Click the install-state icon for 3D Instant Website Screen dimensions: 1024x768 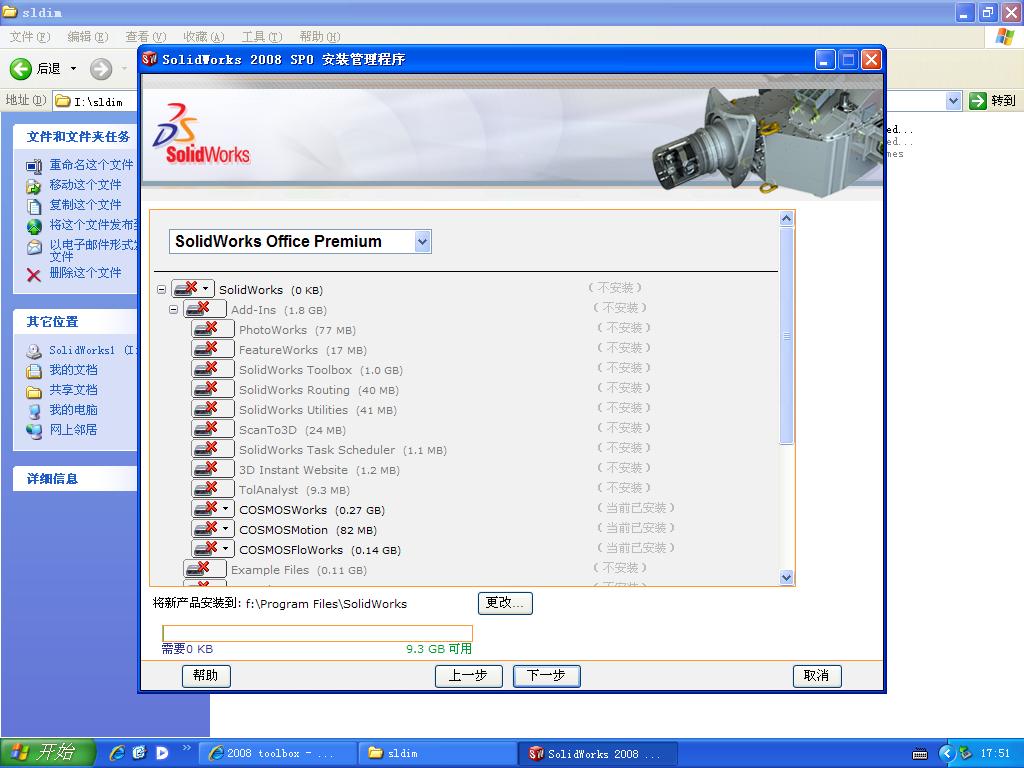213,469
